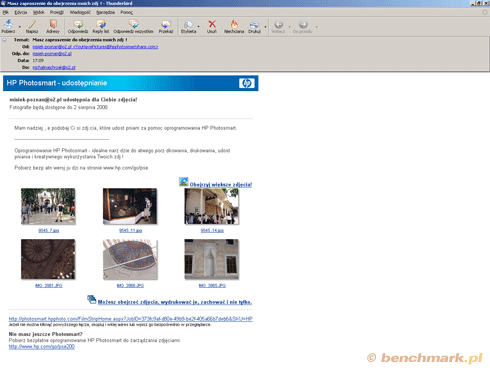Click the 'HP Photosmart - udostępnianie' banner title
This screenshot has width=490, height=370.
tap(57, 83)
